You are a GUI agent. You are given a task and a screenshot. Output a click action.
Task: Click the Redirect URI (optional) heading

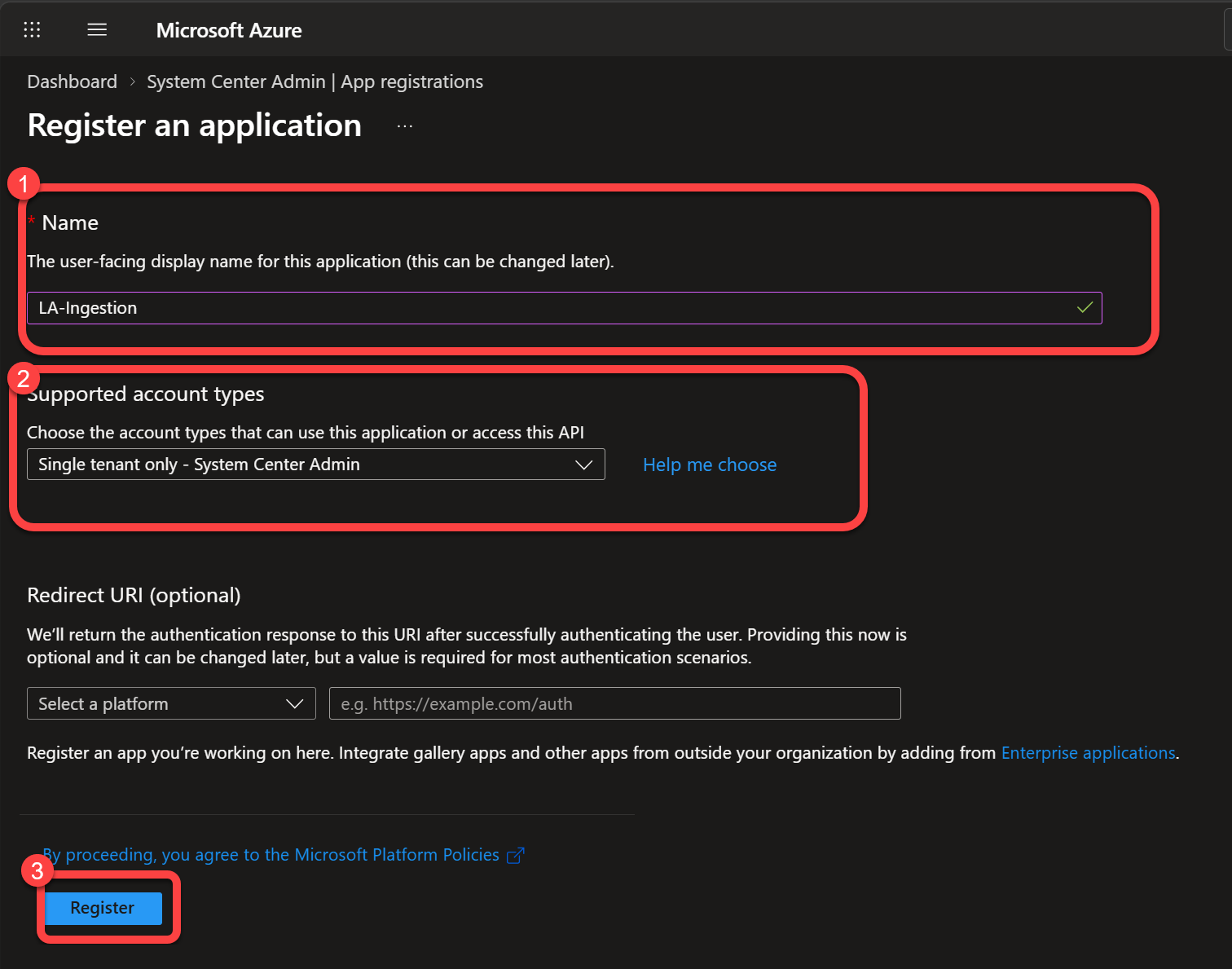134,596
